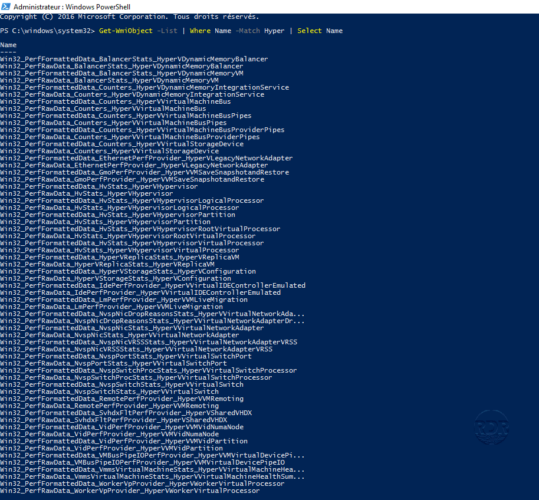539x500 pixels.
Task: Click the 'Administrateur : Windows PowerShell' window title
Action: [72, 7]
